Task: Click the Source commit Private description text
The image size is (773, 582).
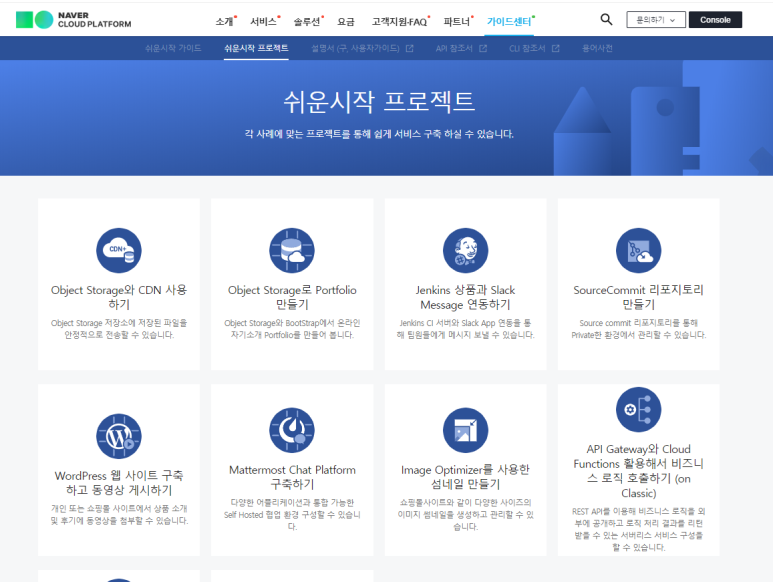Action: (638, 329)
